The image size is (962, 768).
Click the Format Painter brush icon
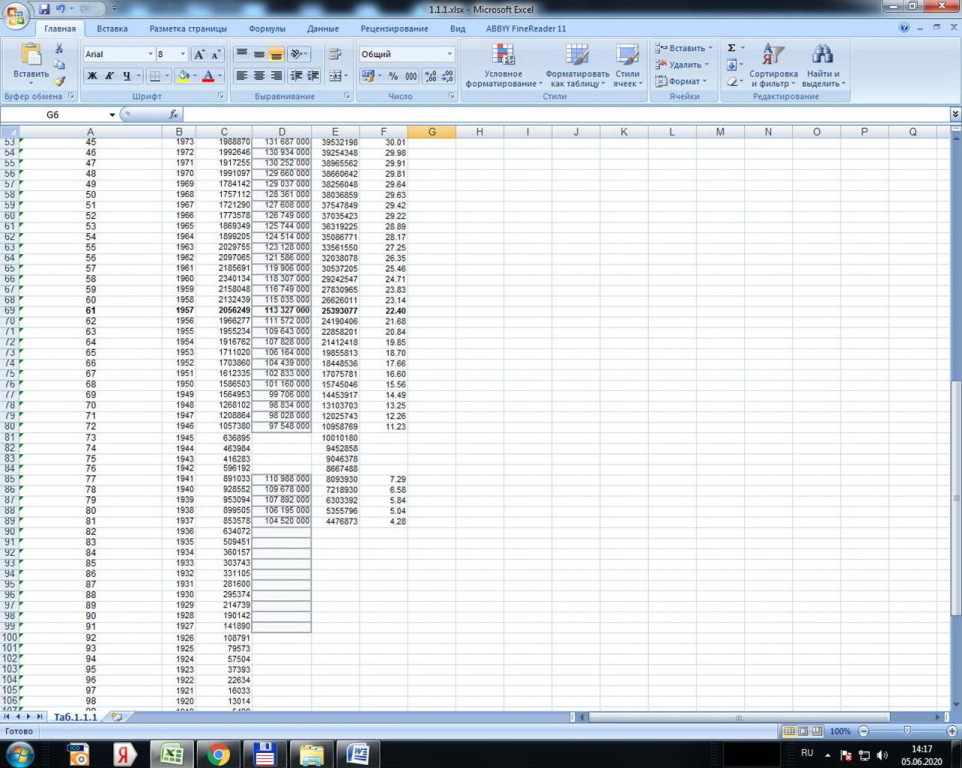point(60,82)
